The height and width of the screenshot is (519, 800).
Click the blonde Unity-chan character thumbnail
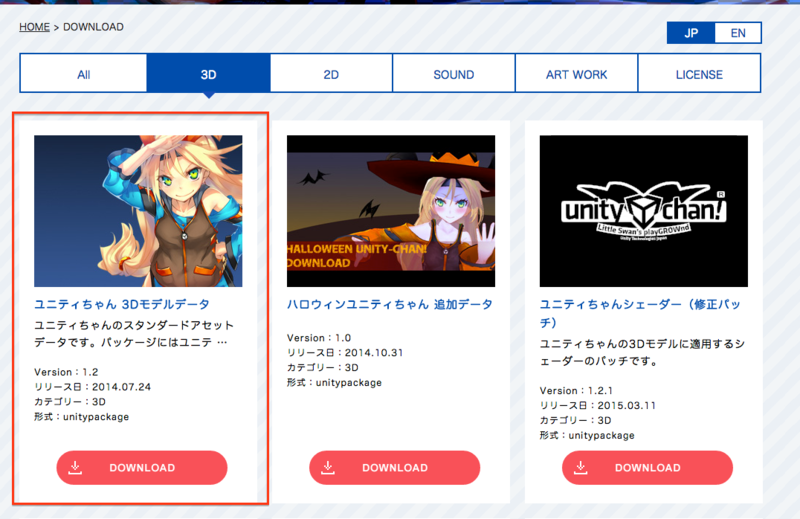click(x=138, y=211)
